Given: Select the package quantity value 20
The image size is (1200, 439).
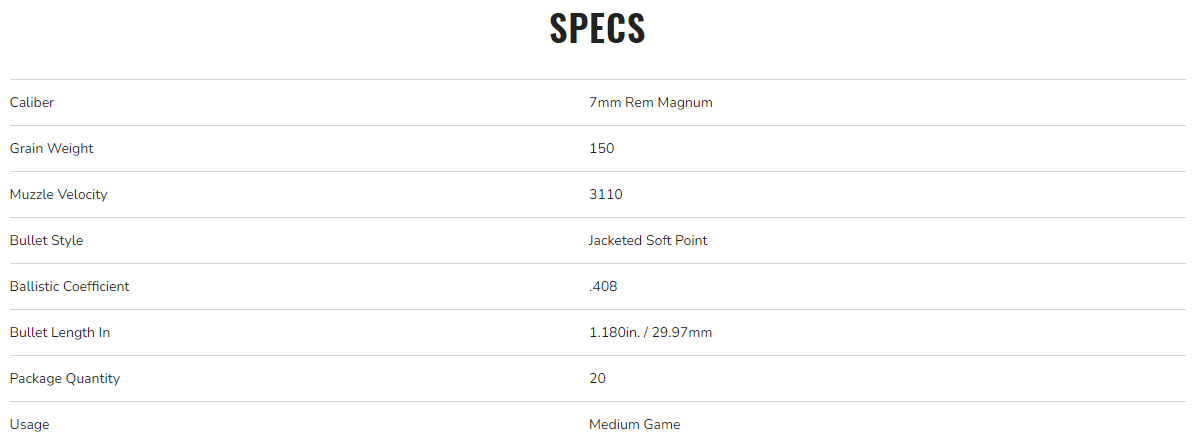Looking at the screenshot, I should coord(597,378).
